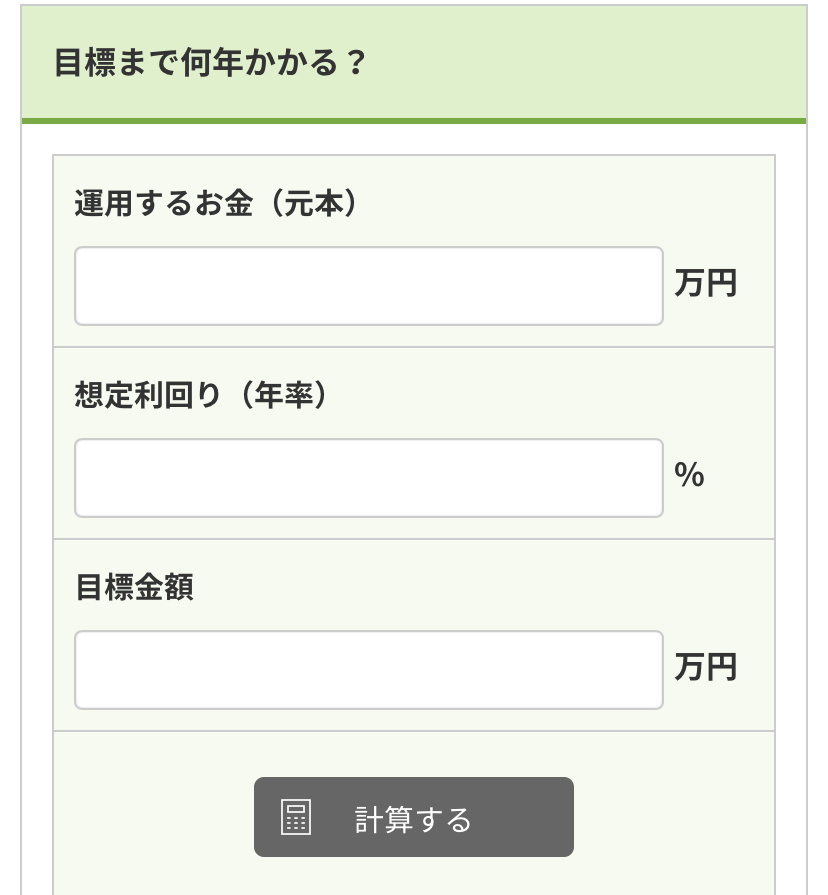This screenshot has height=895, width=828.
Task: Click the 万円 unit beside the principal field
Action: click(x=706, y=283)
